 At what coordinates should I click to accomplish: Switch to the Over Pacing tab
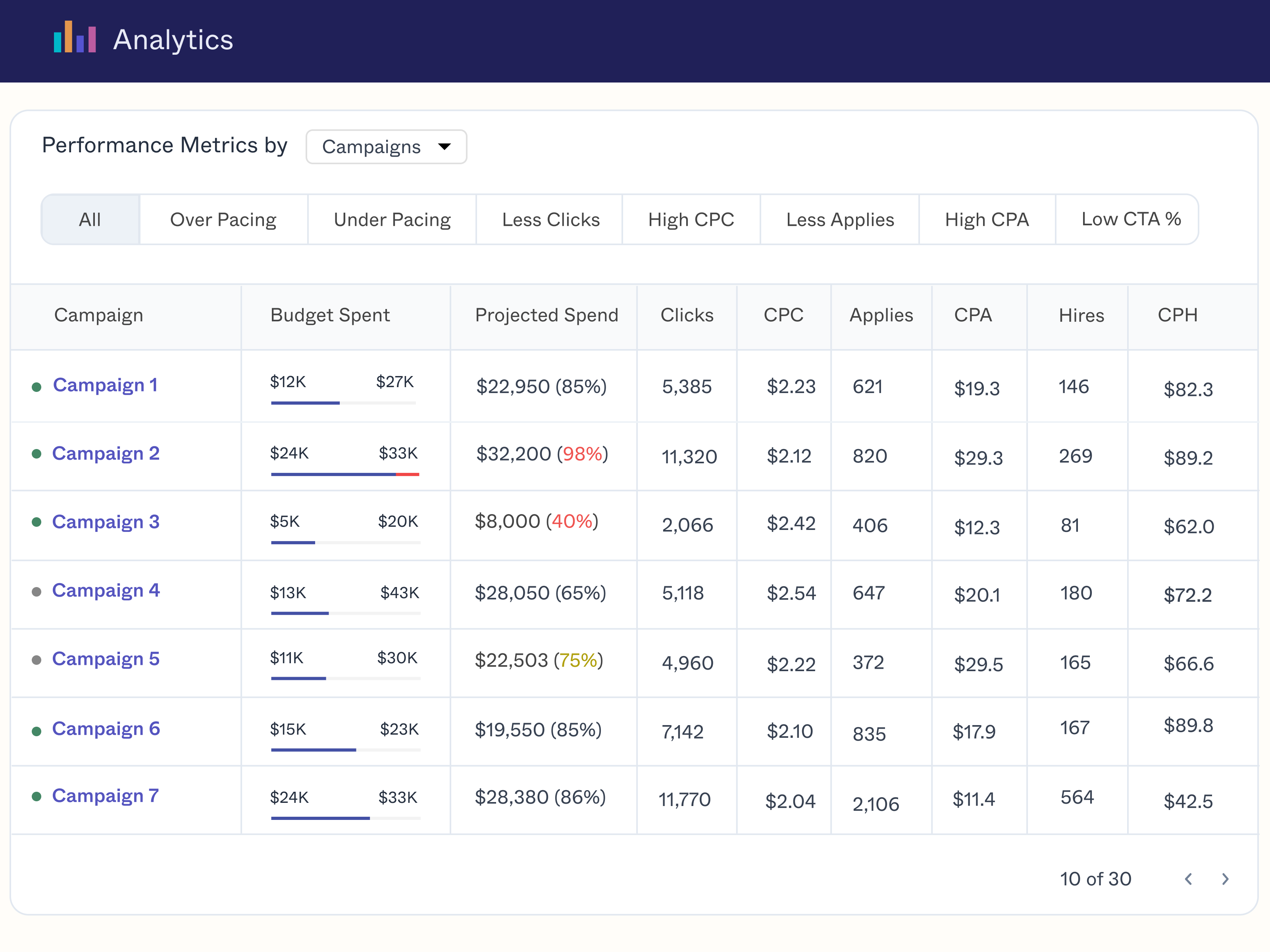point(223,220)
